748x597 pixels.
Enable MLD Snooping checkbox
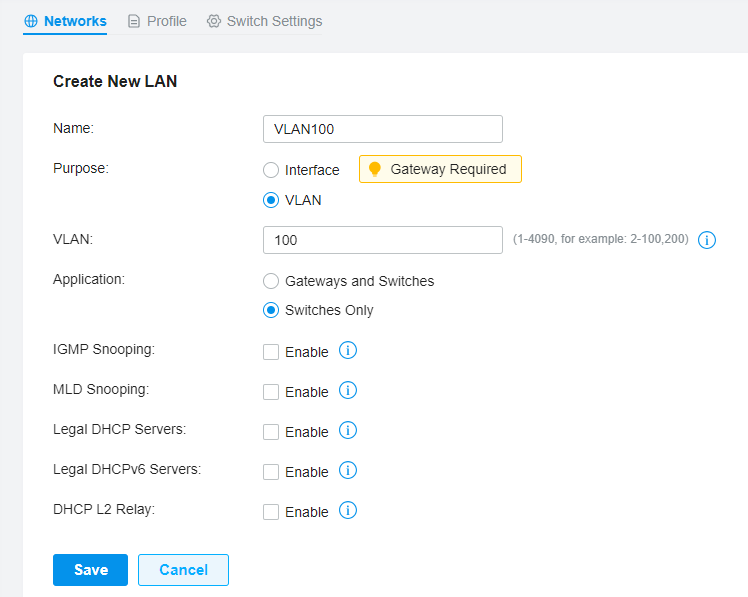click(271, 392)
